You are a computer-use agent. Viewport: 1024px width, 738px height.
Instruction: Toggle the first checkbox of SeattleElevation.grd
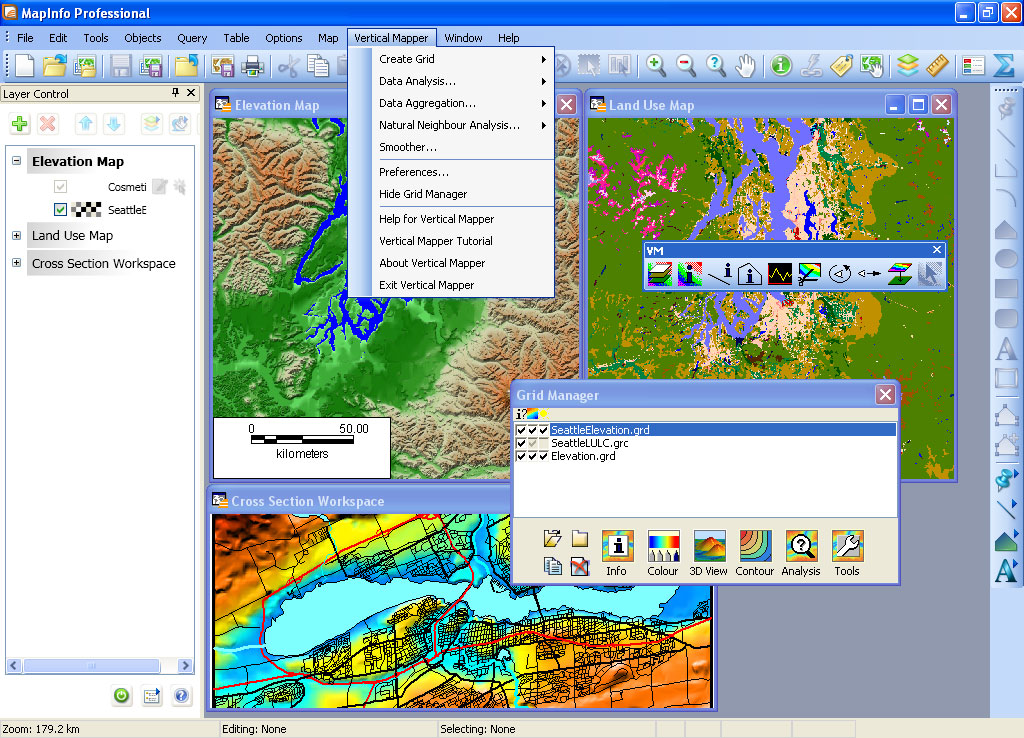point(521,430)
